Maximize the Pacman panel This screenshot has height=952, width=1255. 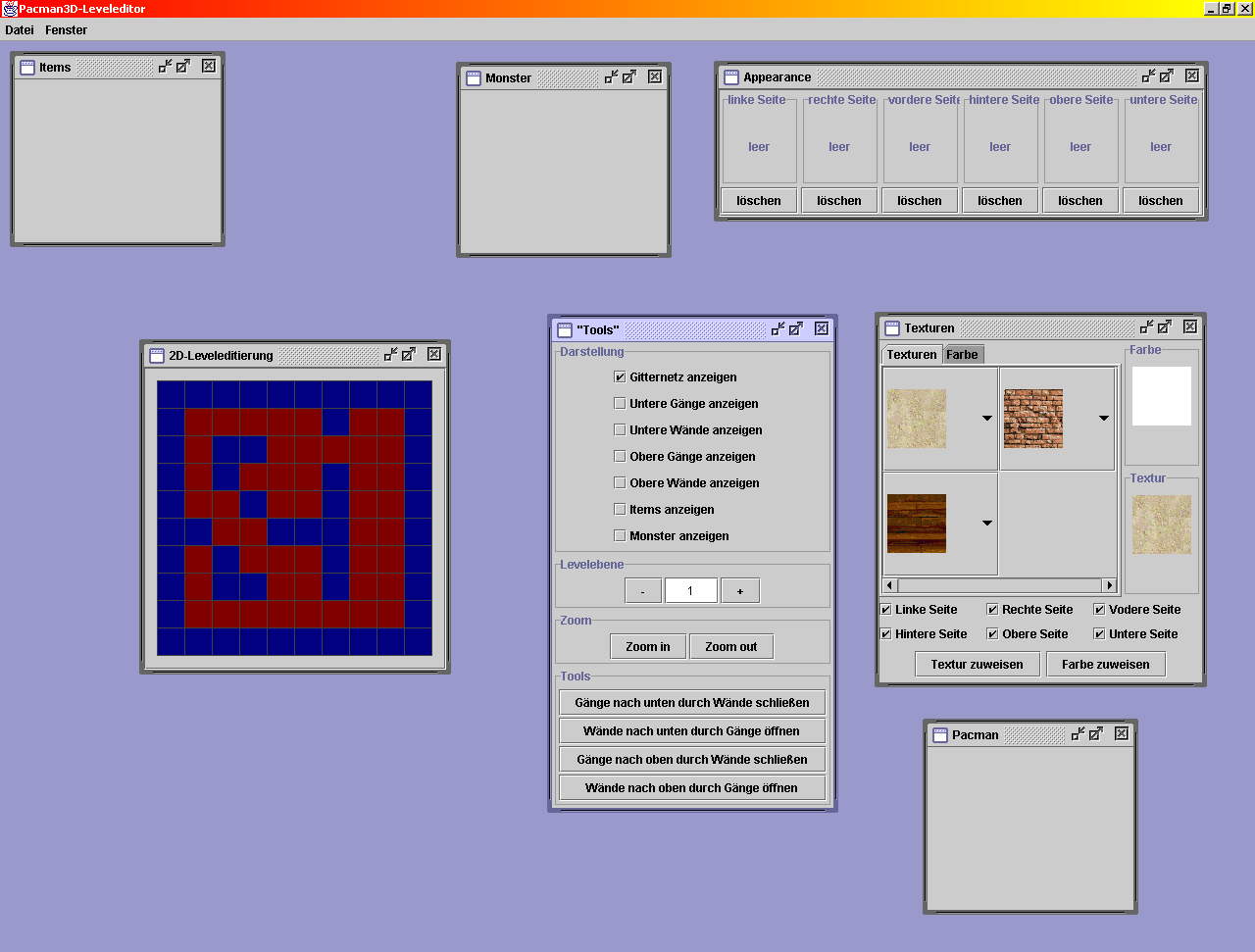coord(1096,734)
